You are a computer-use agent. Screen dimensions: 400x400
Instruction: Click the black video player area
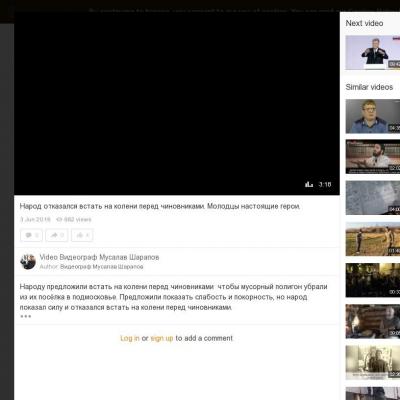[x=177, y=103]
